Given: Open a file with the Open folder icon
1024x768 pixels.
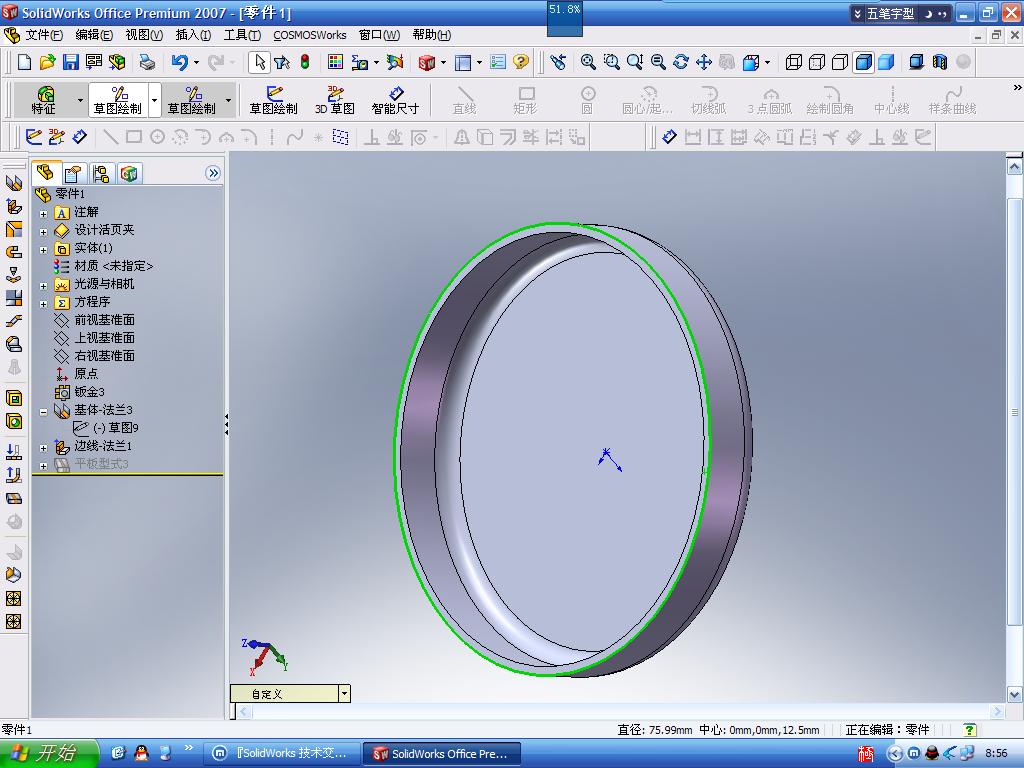Looking at the screenshot, I should pos(47,62).
